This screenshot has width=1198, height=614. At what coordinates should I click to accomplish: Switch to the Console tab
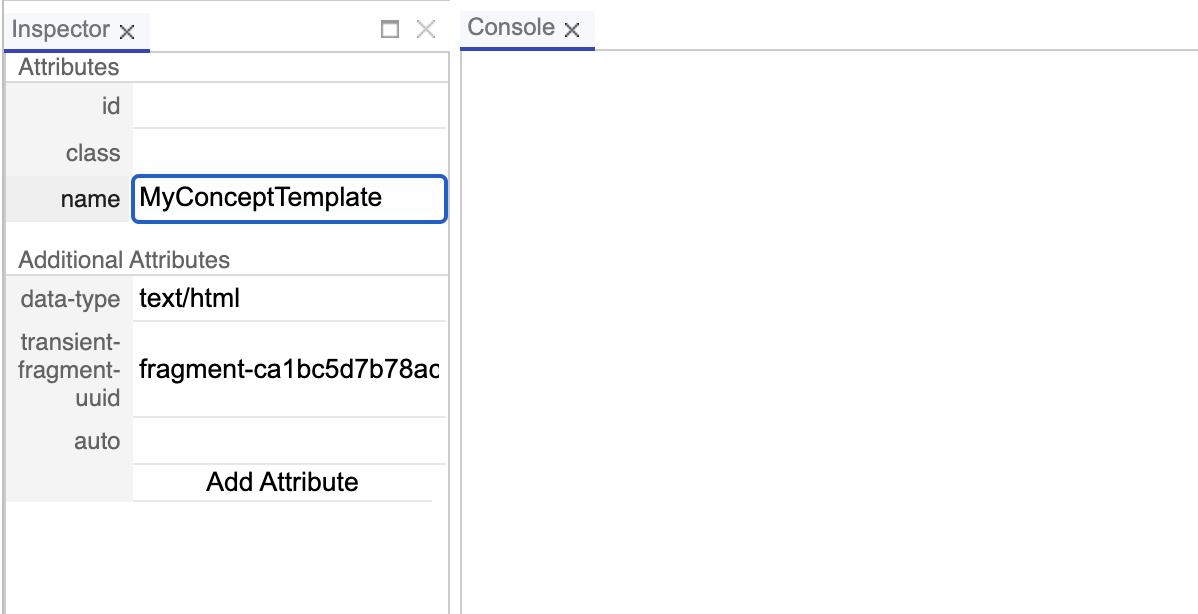pos(511,28)
